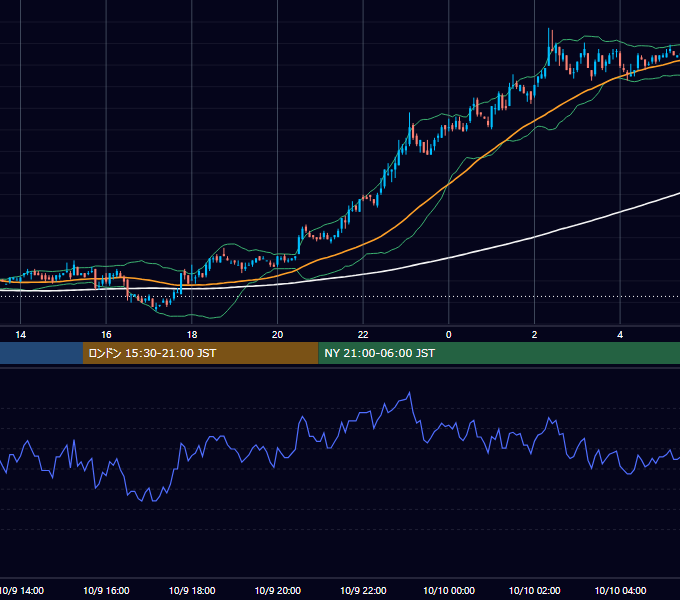The image size is (680, 600).
Task: Click the 18 hour label on time axis
Action: 192,335
